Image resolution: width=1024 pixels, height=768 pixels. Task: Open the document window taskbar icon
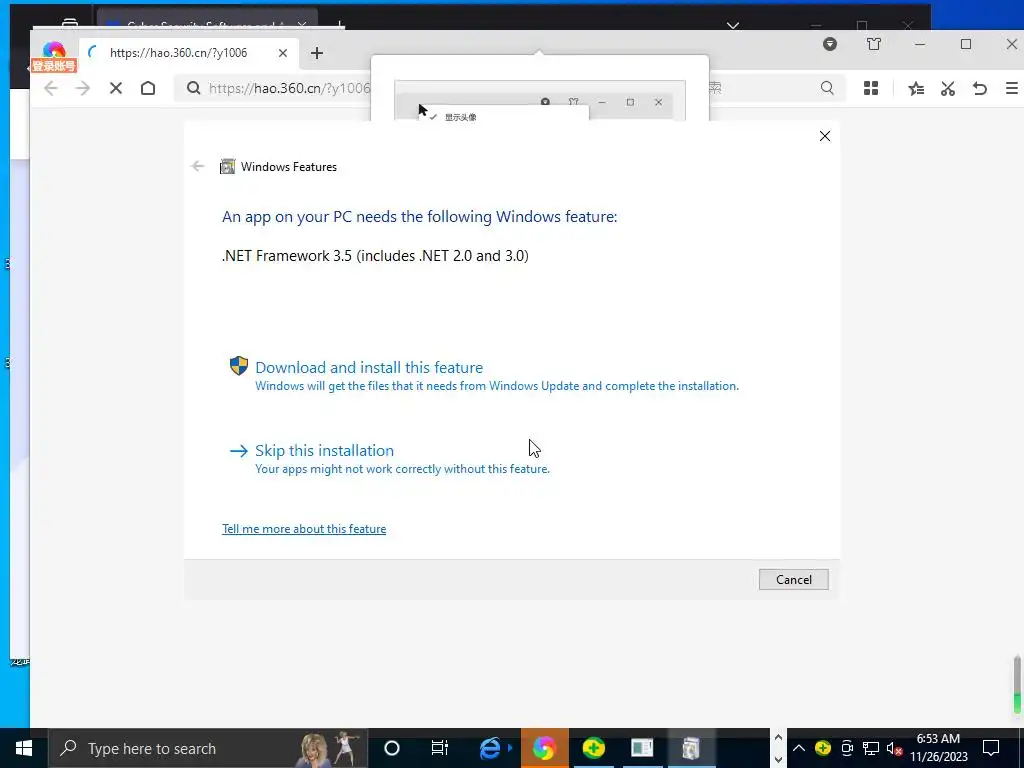[642, 748]
